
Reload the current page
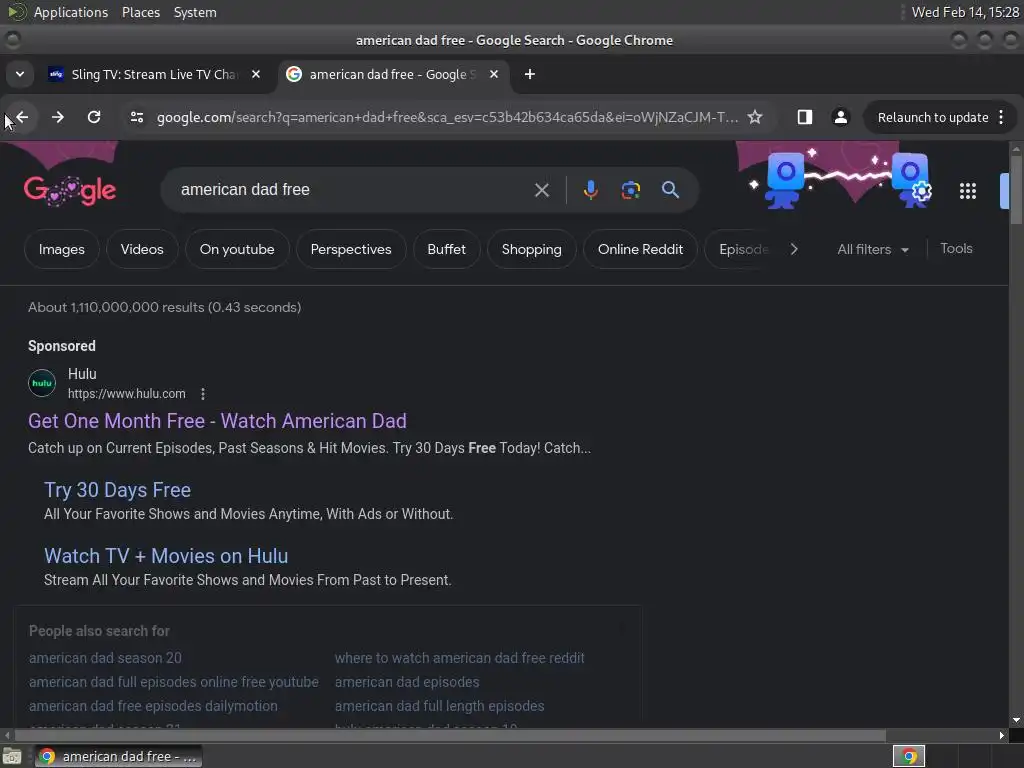coord(94,118)
